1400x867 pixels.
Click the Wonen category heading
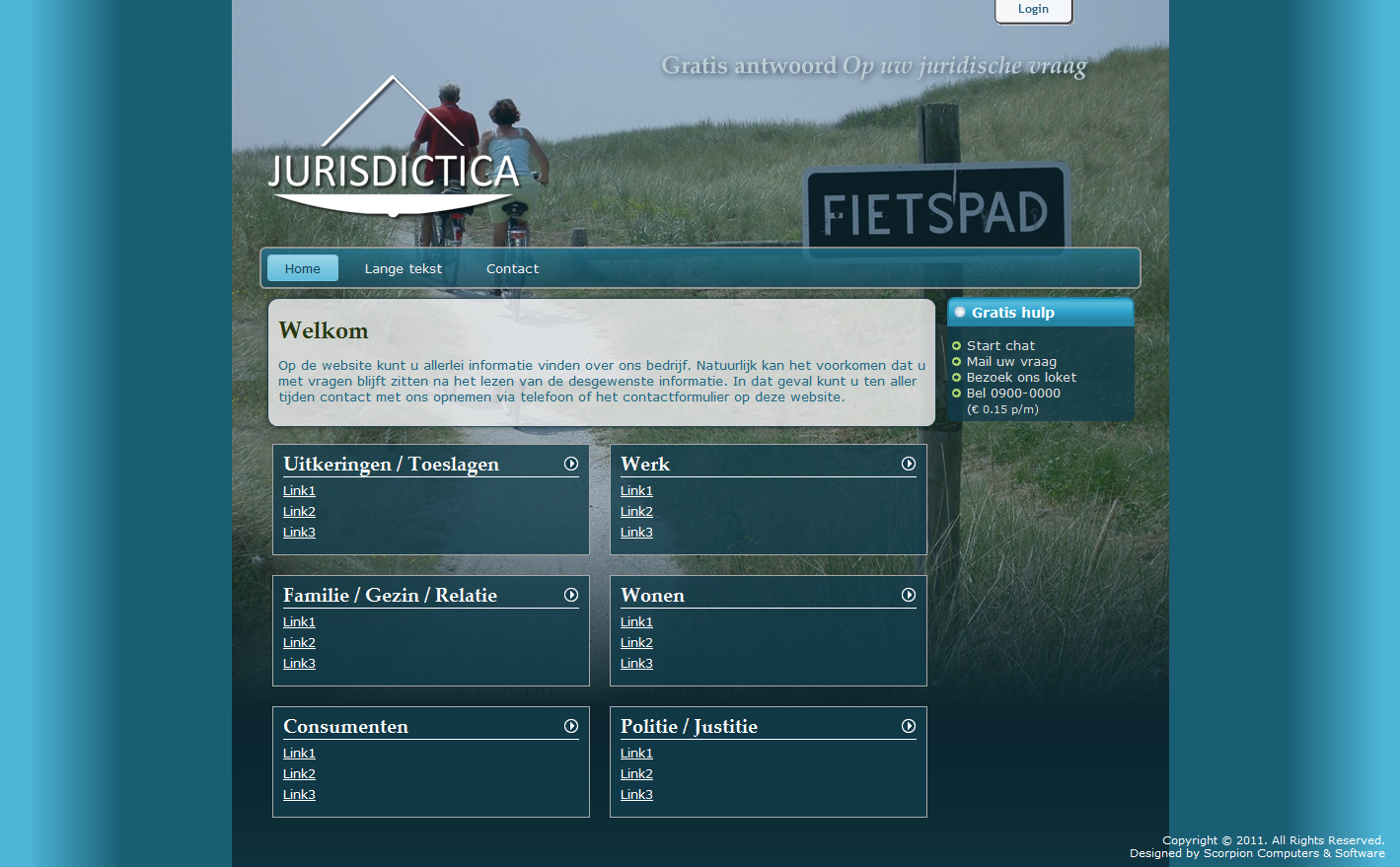(652, 595)
